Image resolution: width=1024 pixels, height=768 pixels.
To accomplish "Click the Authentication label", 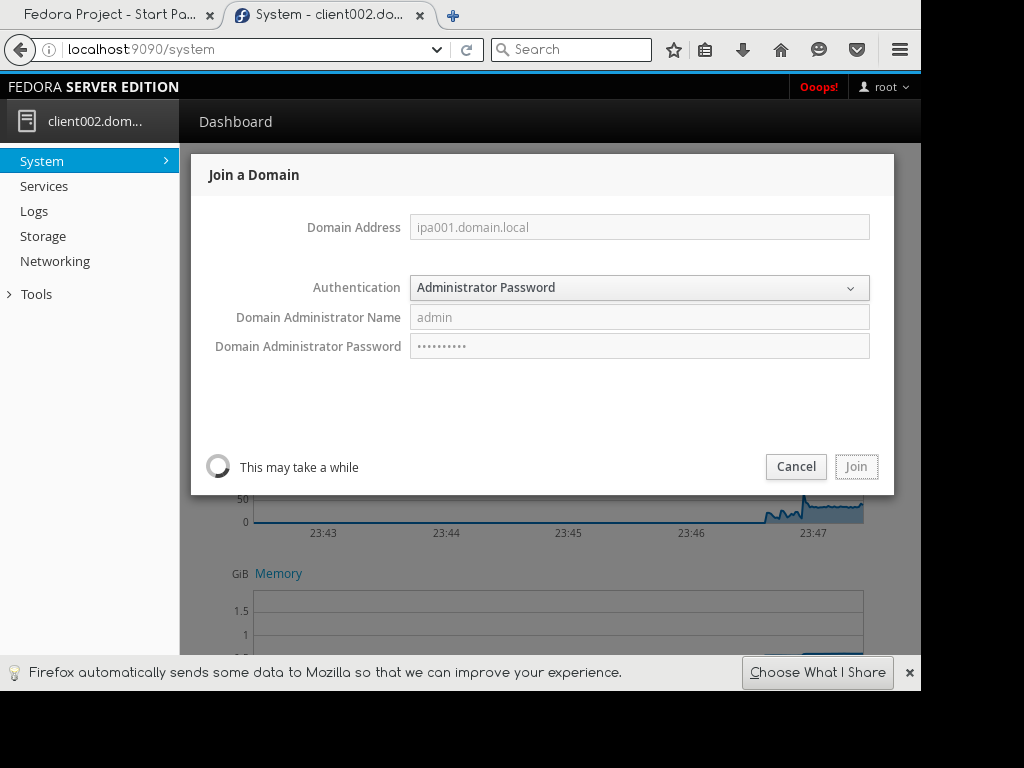I will (357, 287).
